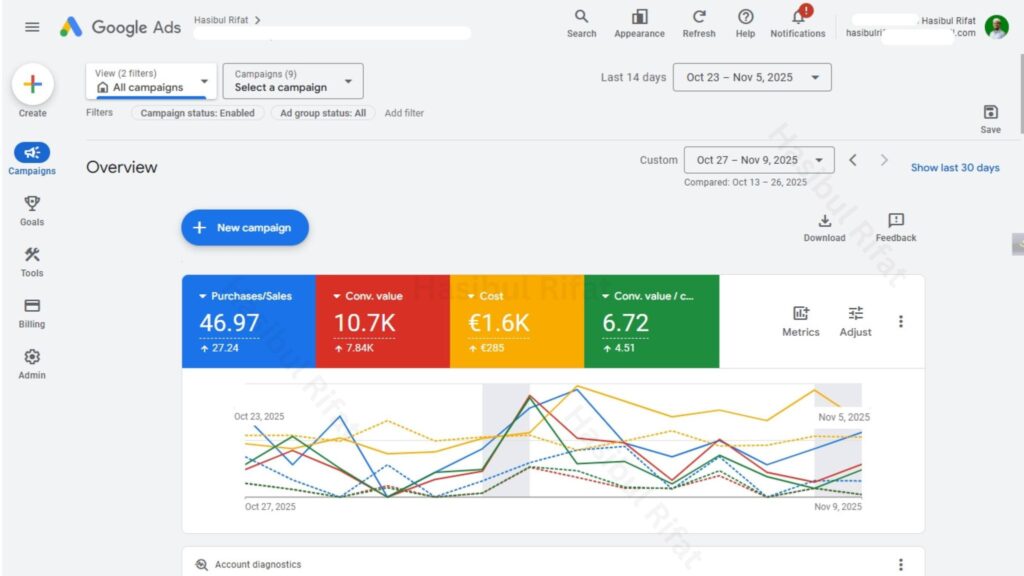This screenshot has width=1024, height=576.
Task: Go to the previous date period arrow
Action: (852, 160)
